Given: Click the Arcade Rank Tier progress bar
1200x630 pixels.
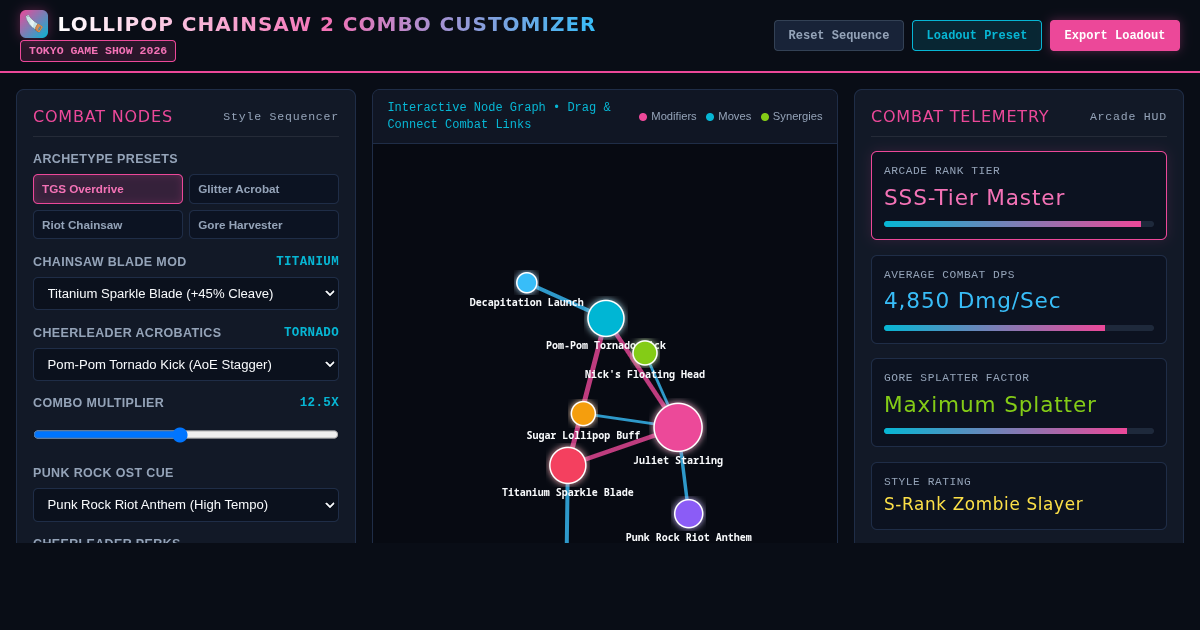Looking at the screenshot, I should [x=1019, y=224].
